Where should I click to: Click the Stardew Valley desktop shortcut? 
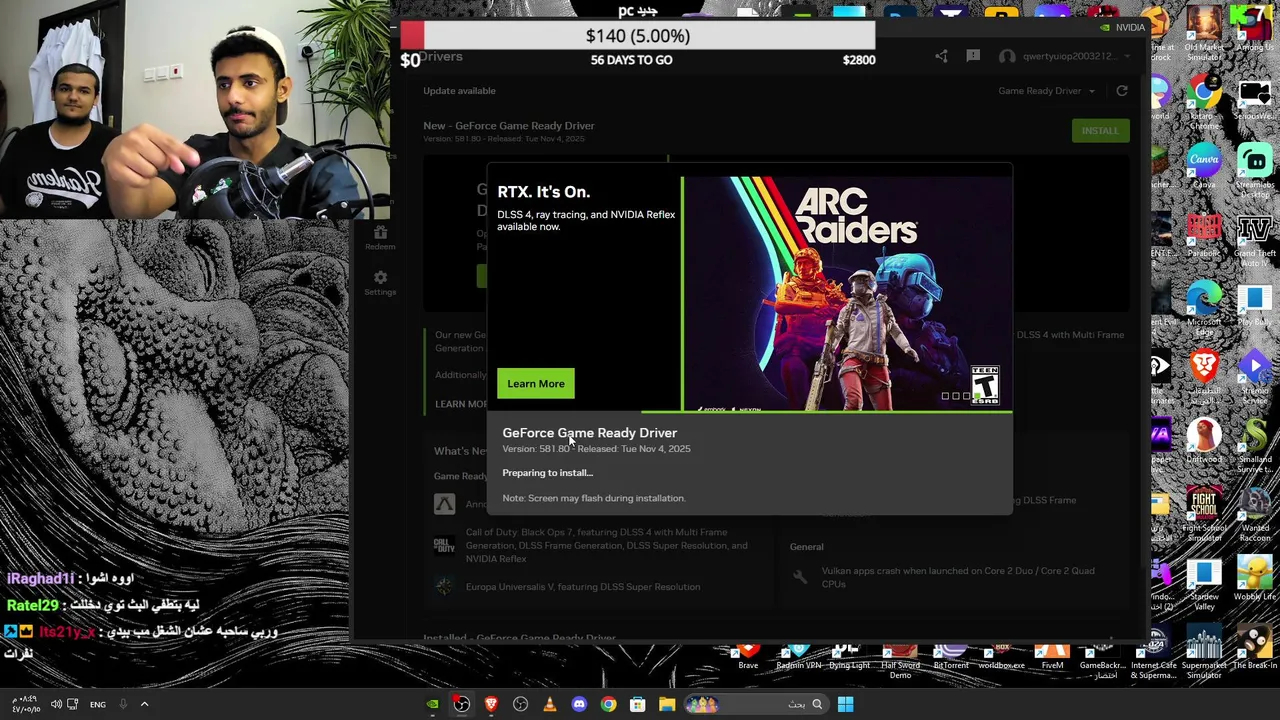coord(1204,583)
